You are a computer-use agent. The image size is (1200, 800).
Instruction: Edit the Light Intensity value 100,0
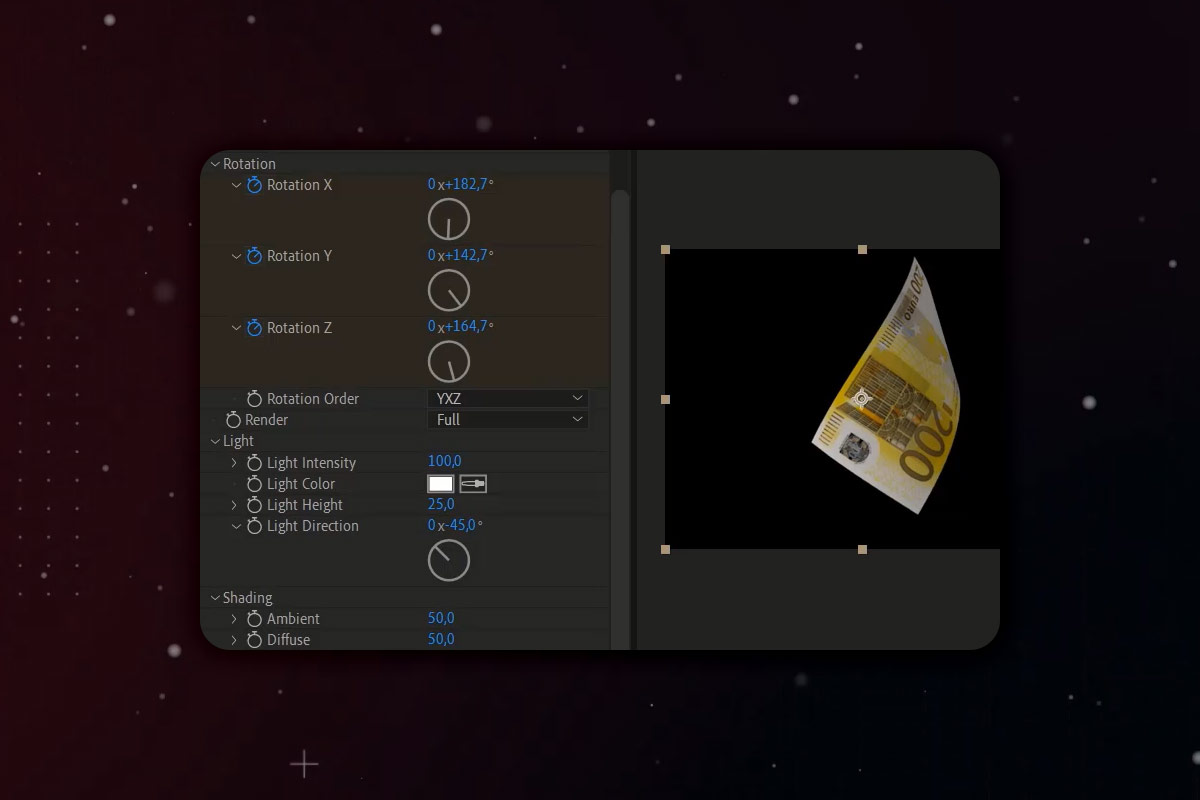coord(444,462)
